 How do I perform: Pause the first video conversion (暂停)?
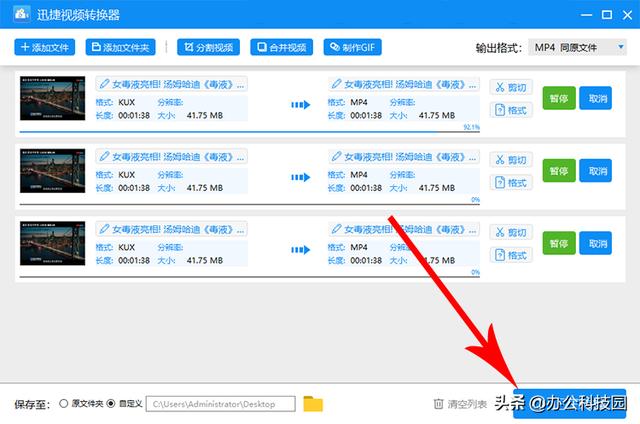click(559, 98)
